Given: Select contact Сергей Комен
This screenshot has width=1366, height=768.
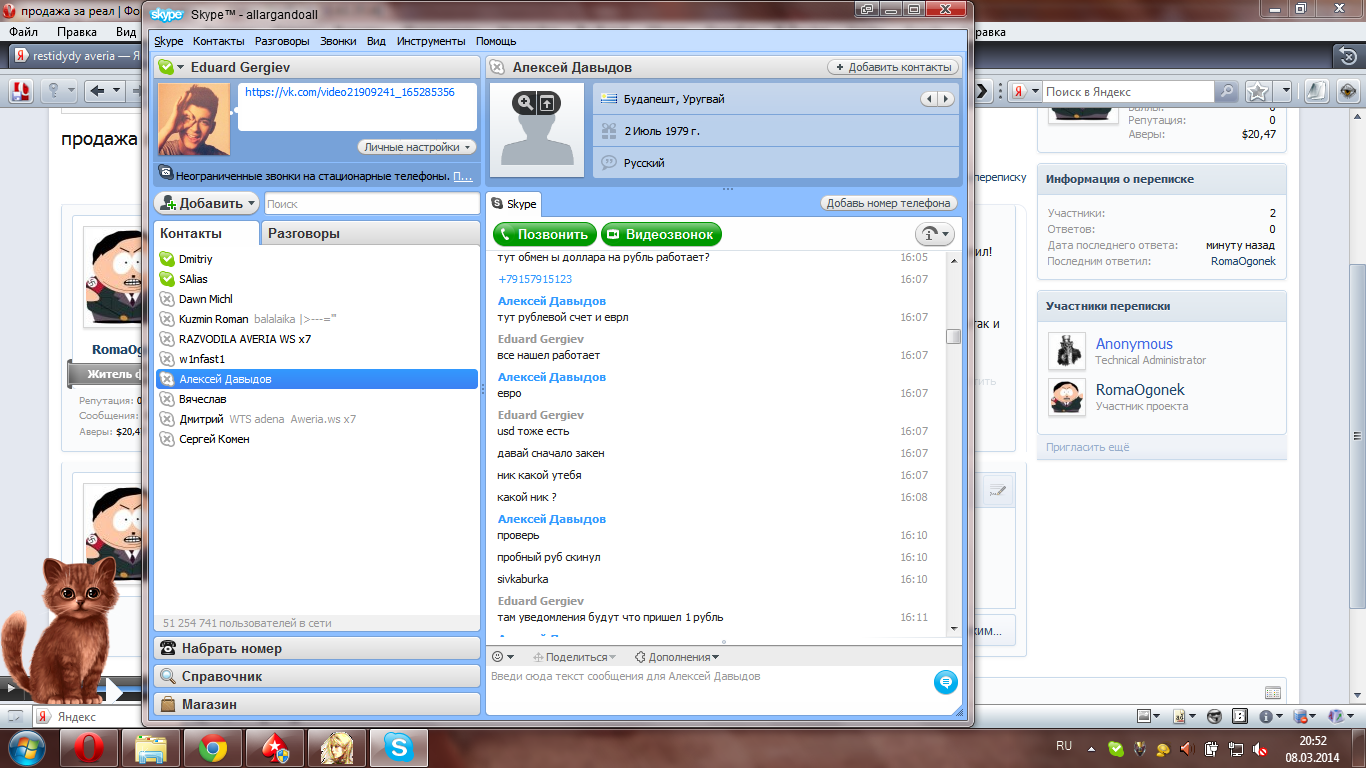Looking at the screenshot, I should click(x=317, y=439).
